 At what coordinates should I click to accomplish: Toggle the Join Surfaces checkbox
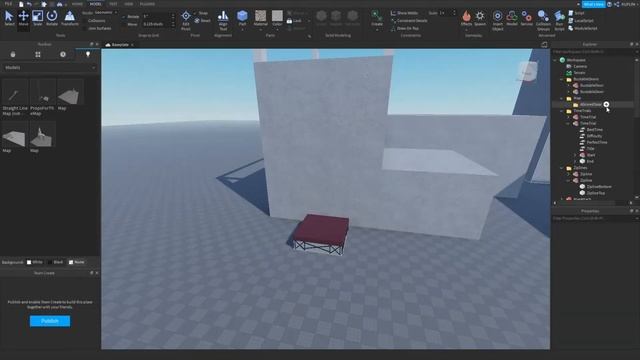[x=85, y=29]
